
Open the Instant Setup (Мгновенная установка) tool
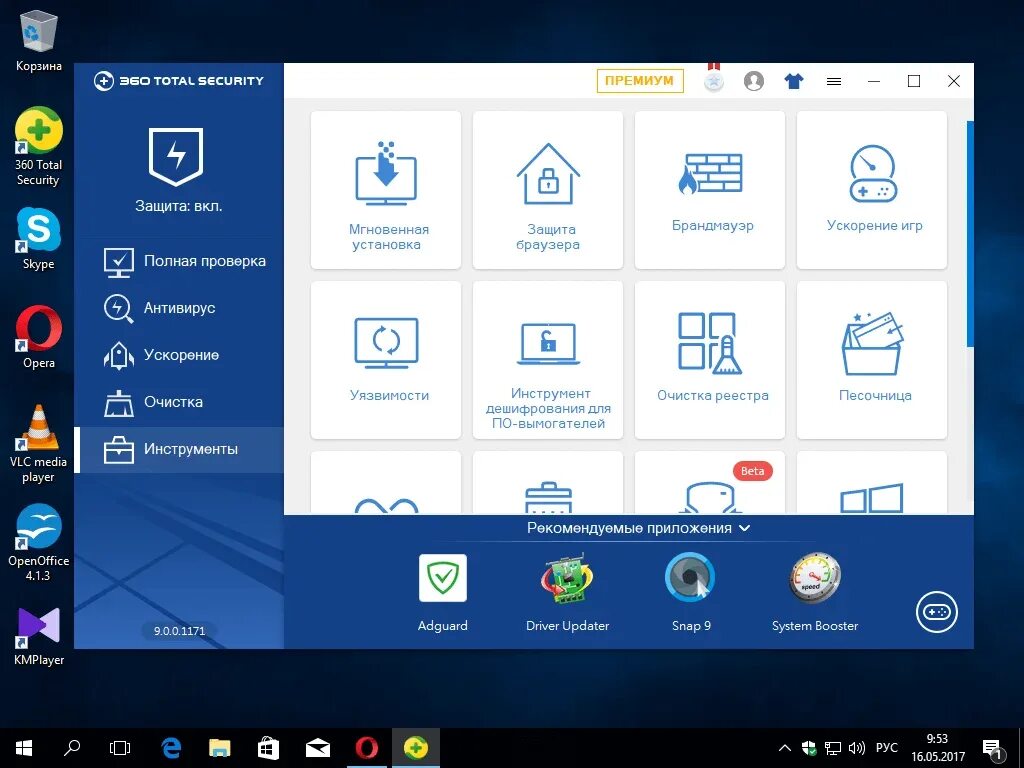386,190
